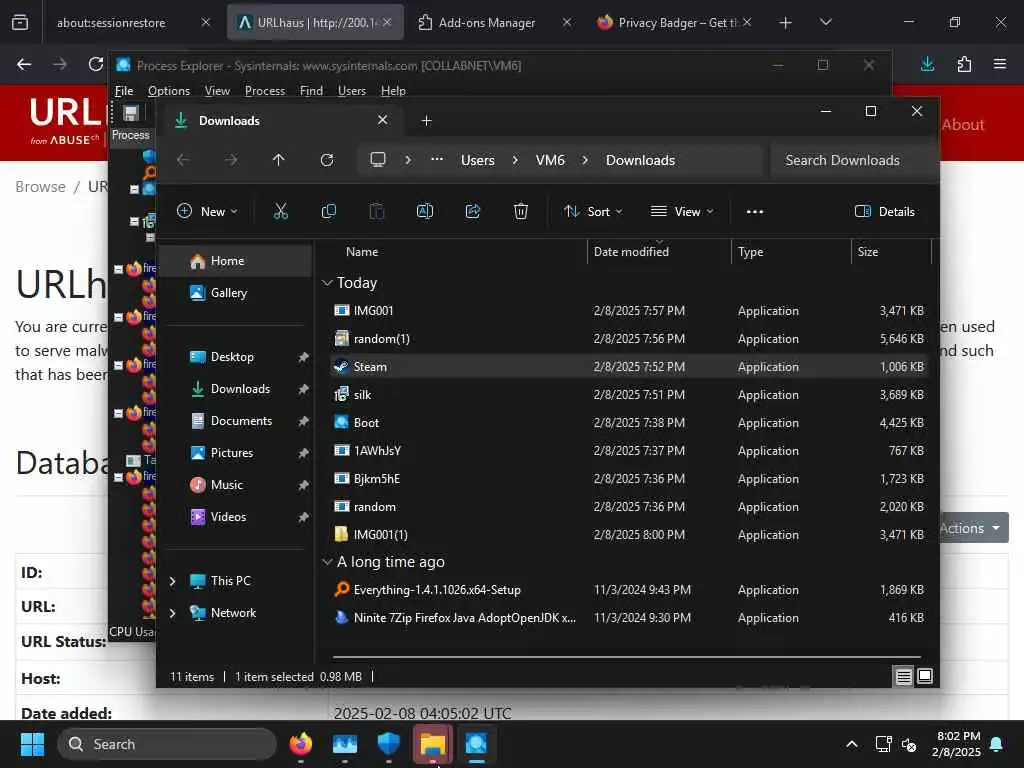Click the Forward arrow in File Explorer
This screenshot has height=768, width=1024.
[x=231, y=160]
